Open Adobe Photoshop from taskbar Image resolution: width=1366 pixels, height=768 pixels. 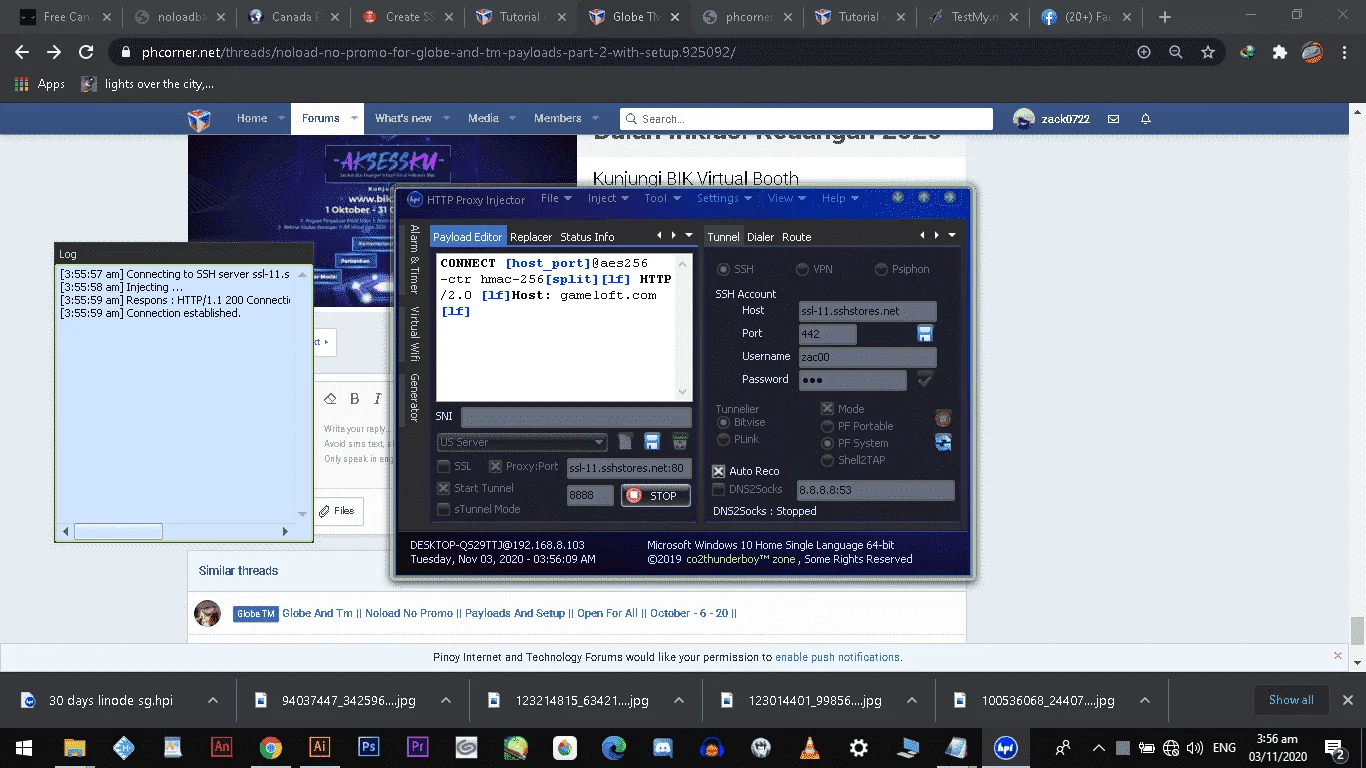368,747
